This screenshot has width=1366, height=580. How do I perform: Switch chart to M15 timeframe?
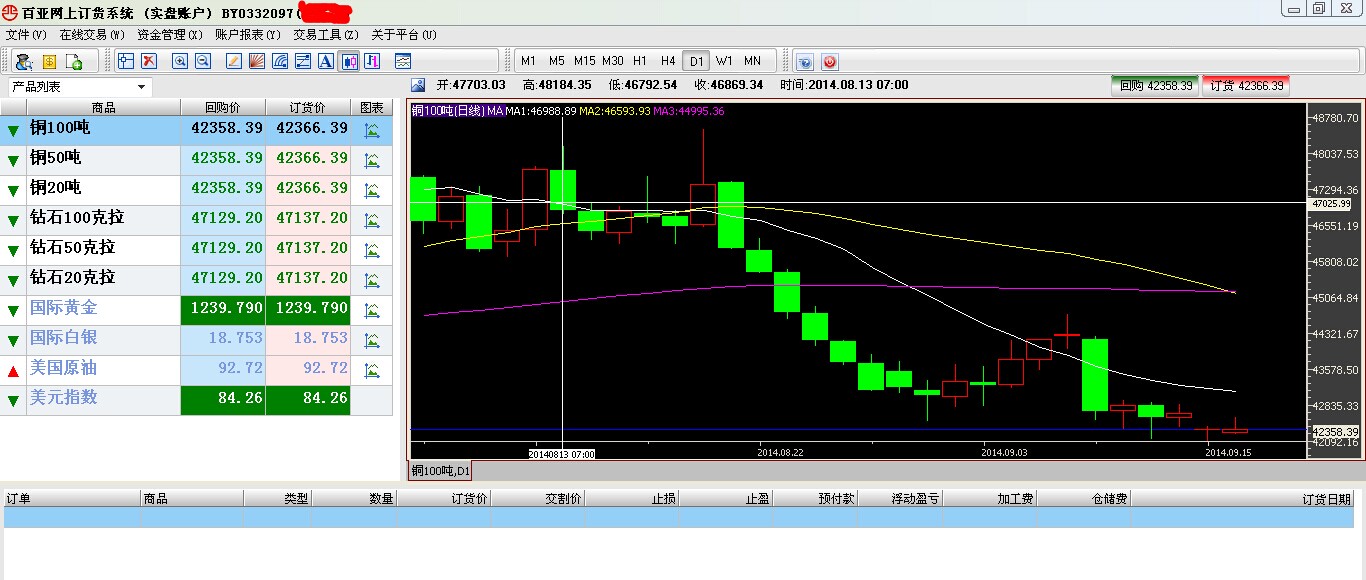(x=585, y=61)
